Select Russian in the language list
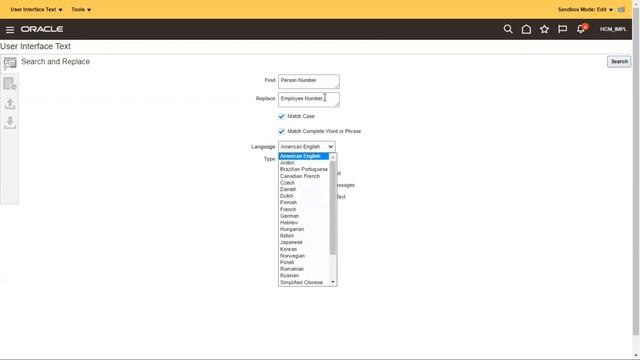Screen dimensions: 640x360 click(x=304, y=276)
